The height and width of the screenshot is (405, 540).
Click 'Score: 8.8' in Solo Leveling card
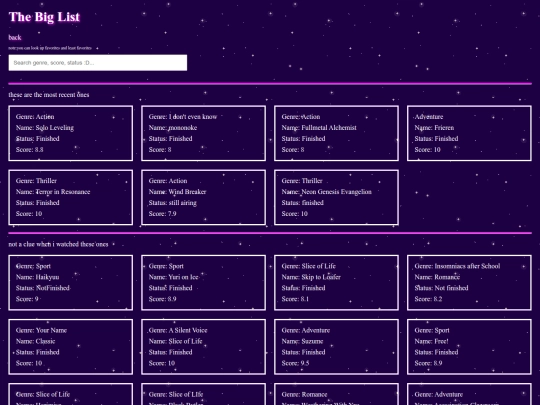click(x=30, y=150)
